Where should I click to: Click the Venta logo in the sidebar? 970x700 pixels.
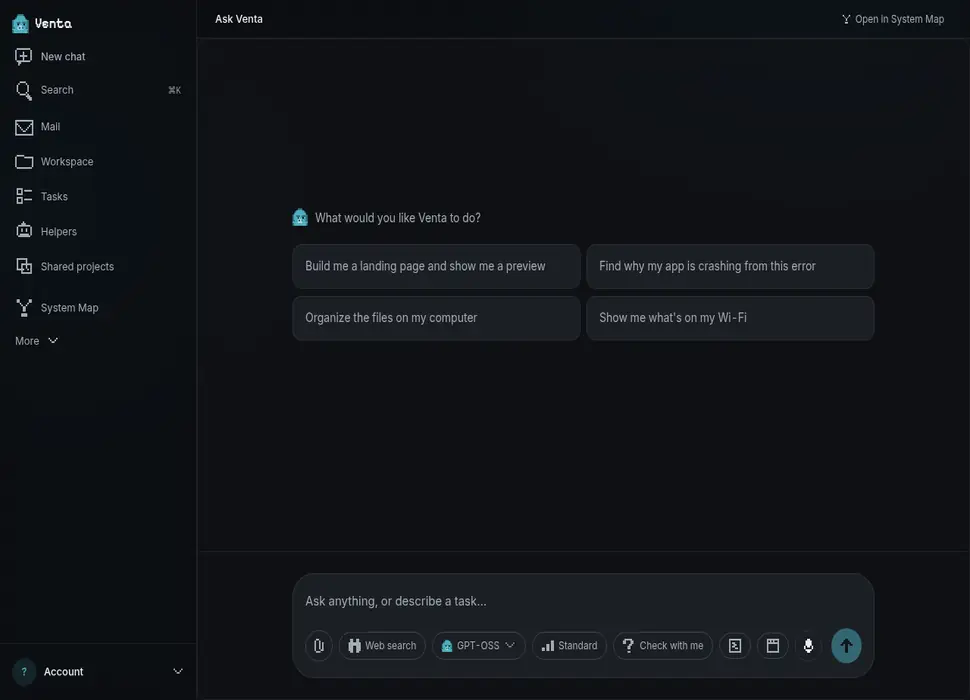pos(20,23)
